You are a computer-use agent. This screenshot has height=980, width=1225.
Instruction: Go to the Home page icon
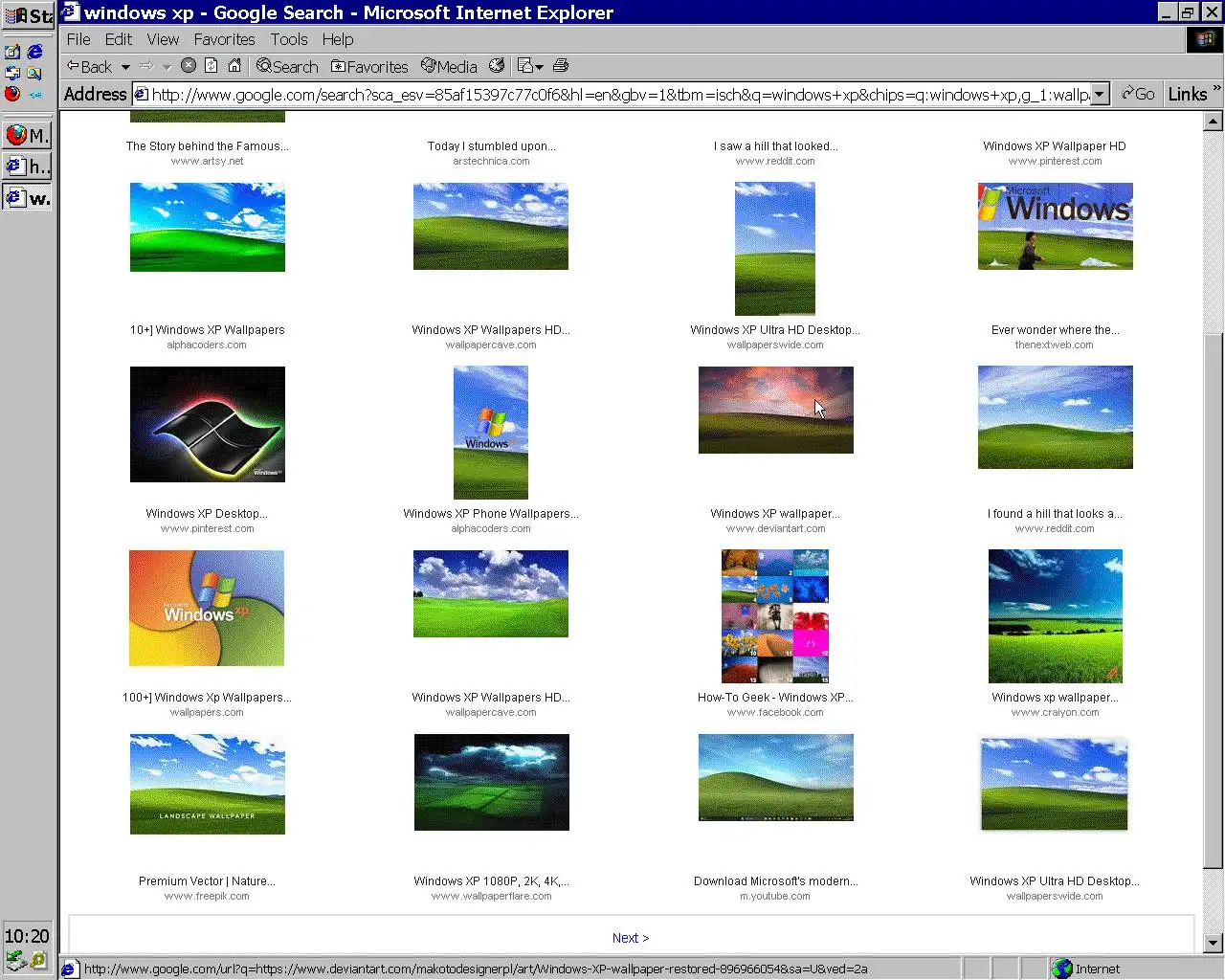tap(234, 65)
